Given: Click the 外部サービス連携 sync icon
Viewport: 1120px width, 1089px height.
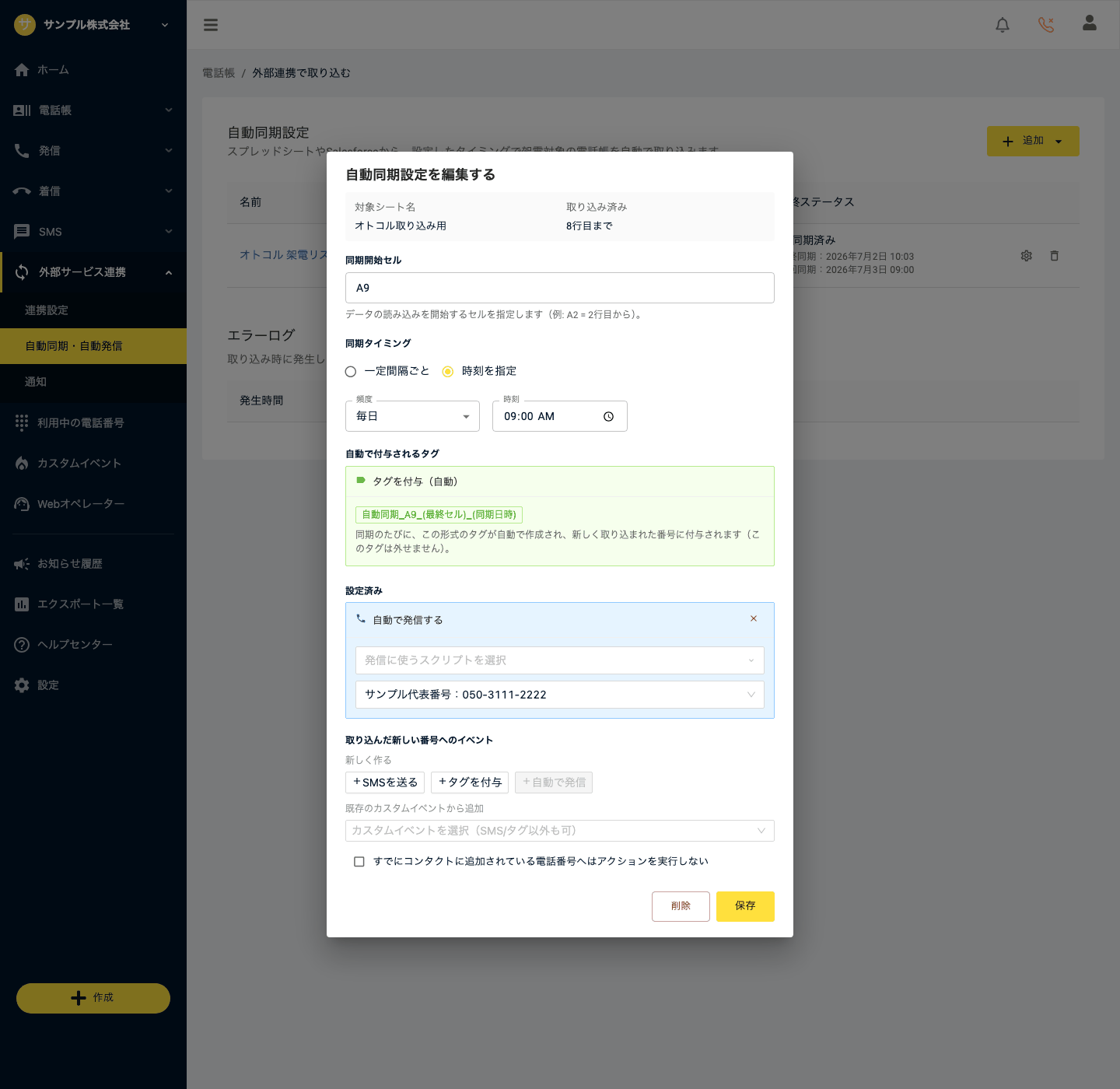Looking at the screenshot, I should click(x=22, y=272).
